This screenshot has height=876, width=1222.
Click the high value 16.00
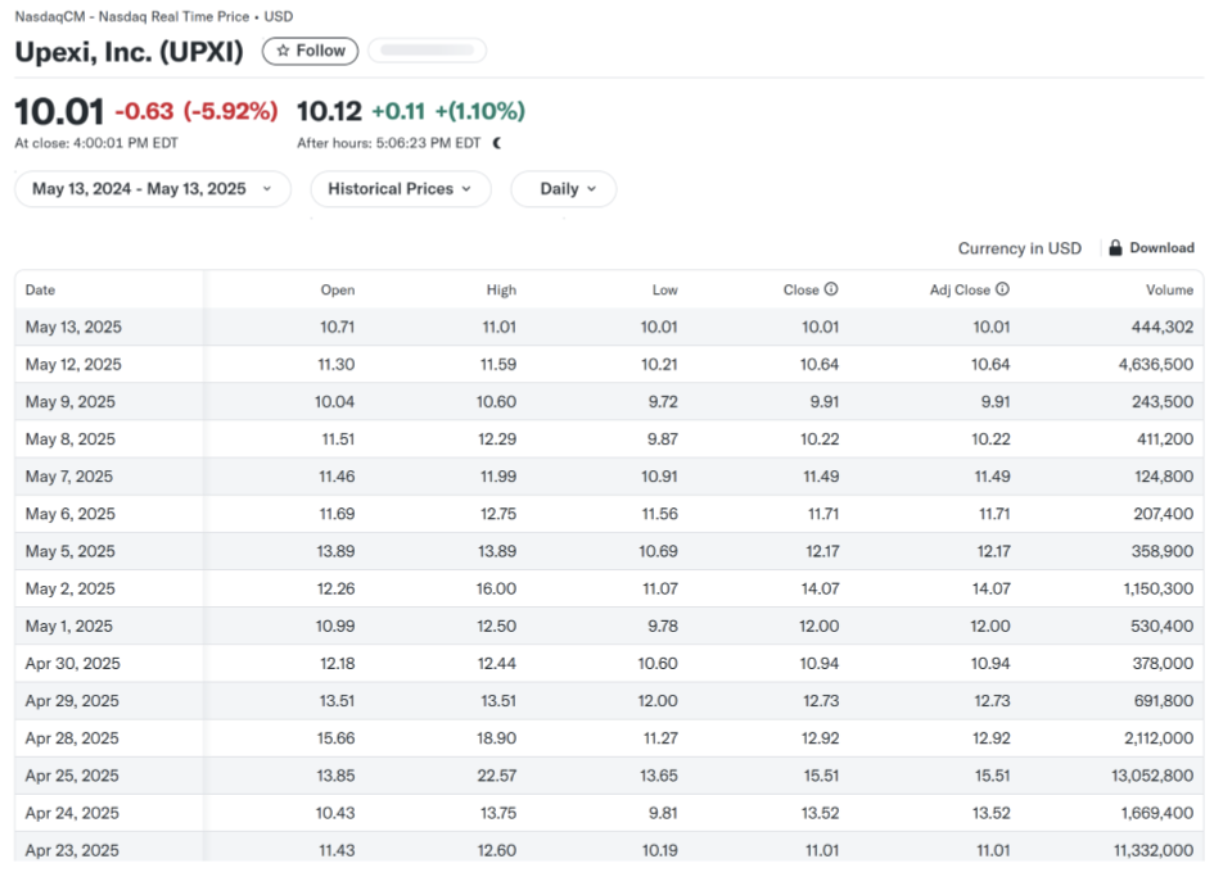point(498,589)
